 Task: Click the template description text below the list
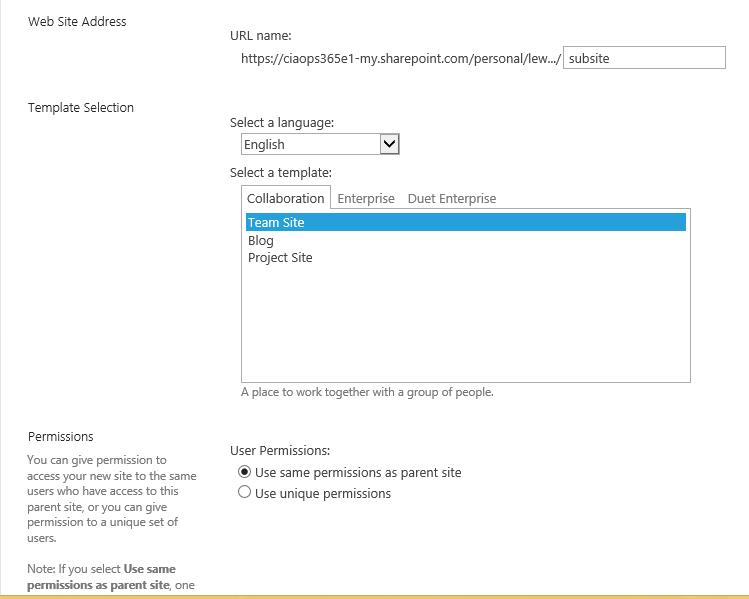click(367, 392)
